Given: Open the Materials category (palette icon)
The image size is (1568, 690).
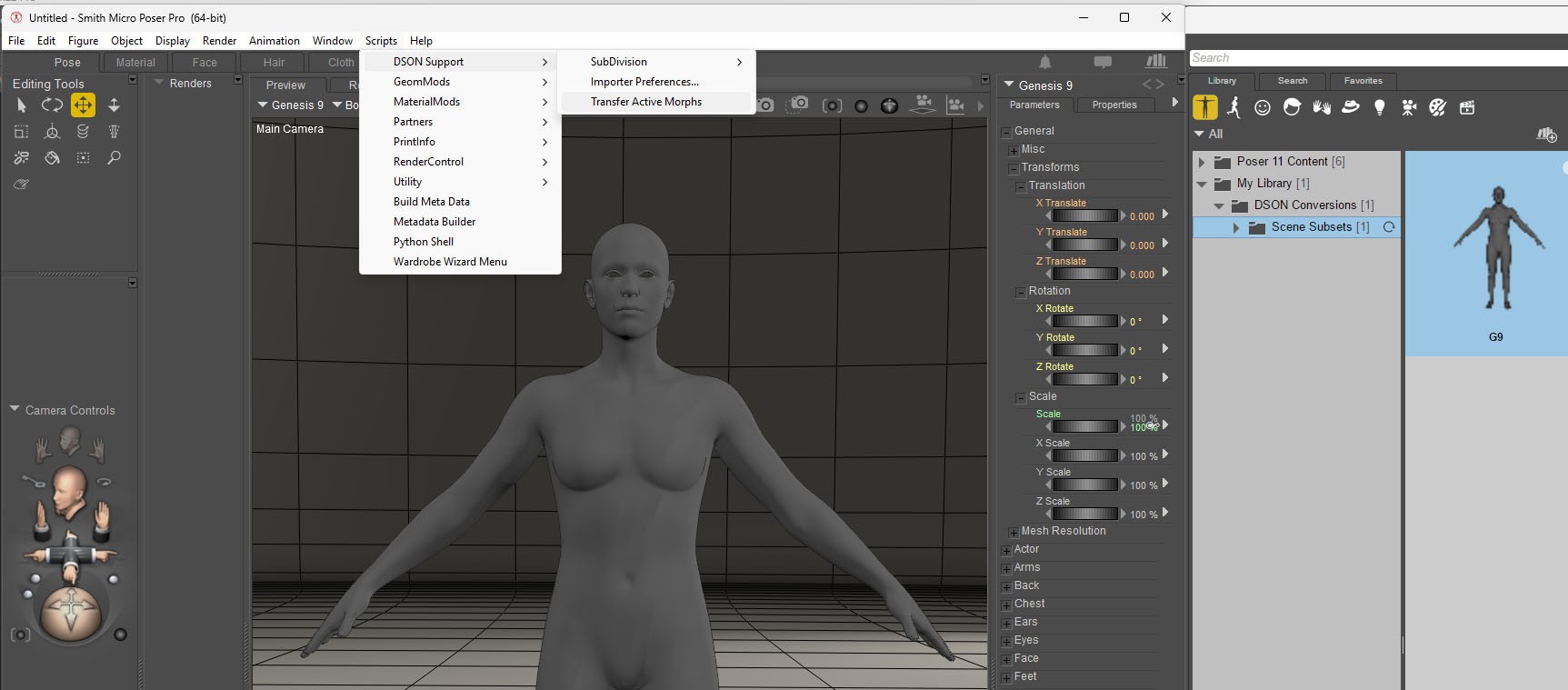Looking at the screenshot, I should (1438, 107).
